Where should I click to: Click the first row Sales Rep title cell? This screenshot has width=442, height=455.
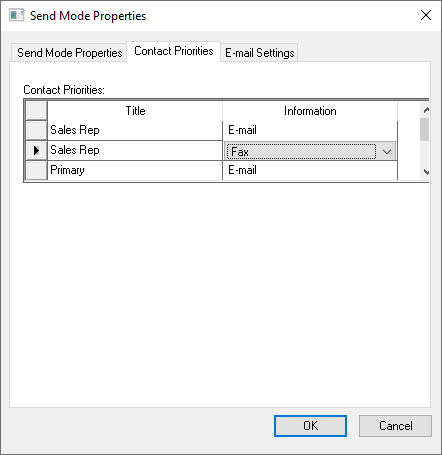point(135,130)
